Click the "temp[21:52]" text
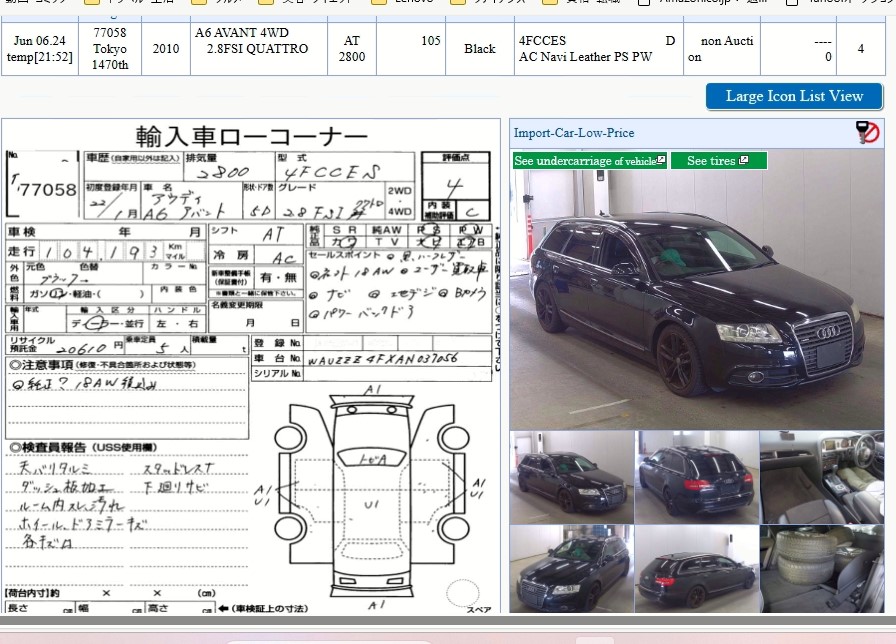 coord(39,57)
